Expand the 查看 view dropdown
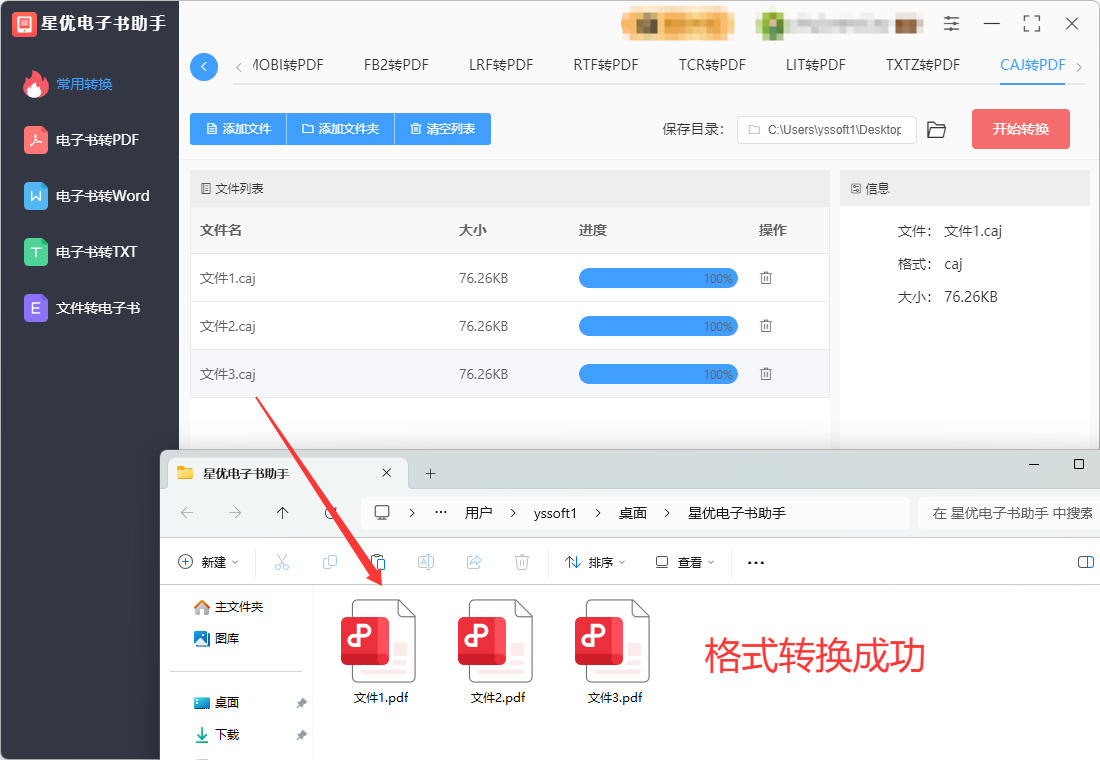1100x760 pixels. pos(685,562)
